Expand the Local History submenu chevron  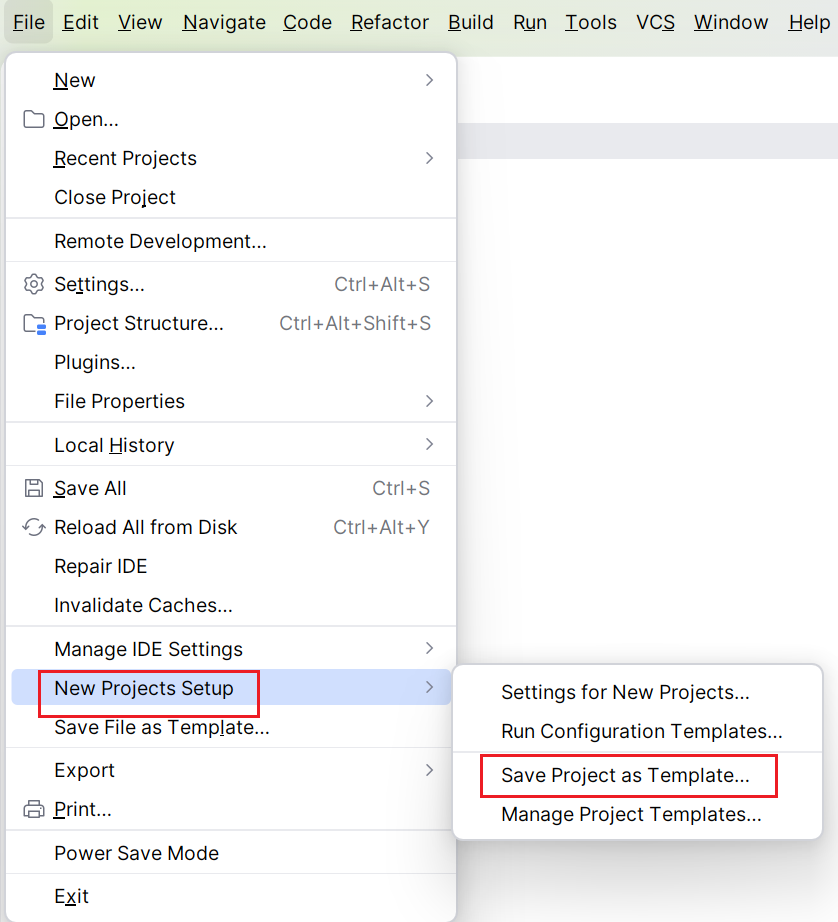click(429, 445)
